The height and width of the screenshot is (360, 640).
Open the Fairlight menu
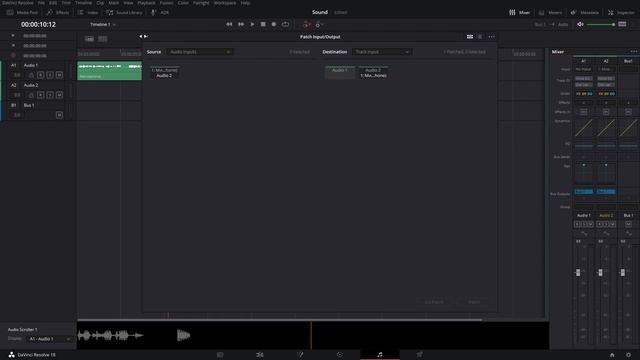[201, 3]
